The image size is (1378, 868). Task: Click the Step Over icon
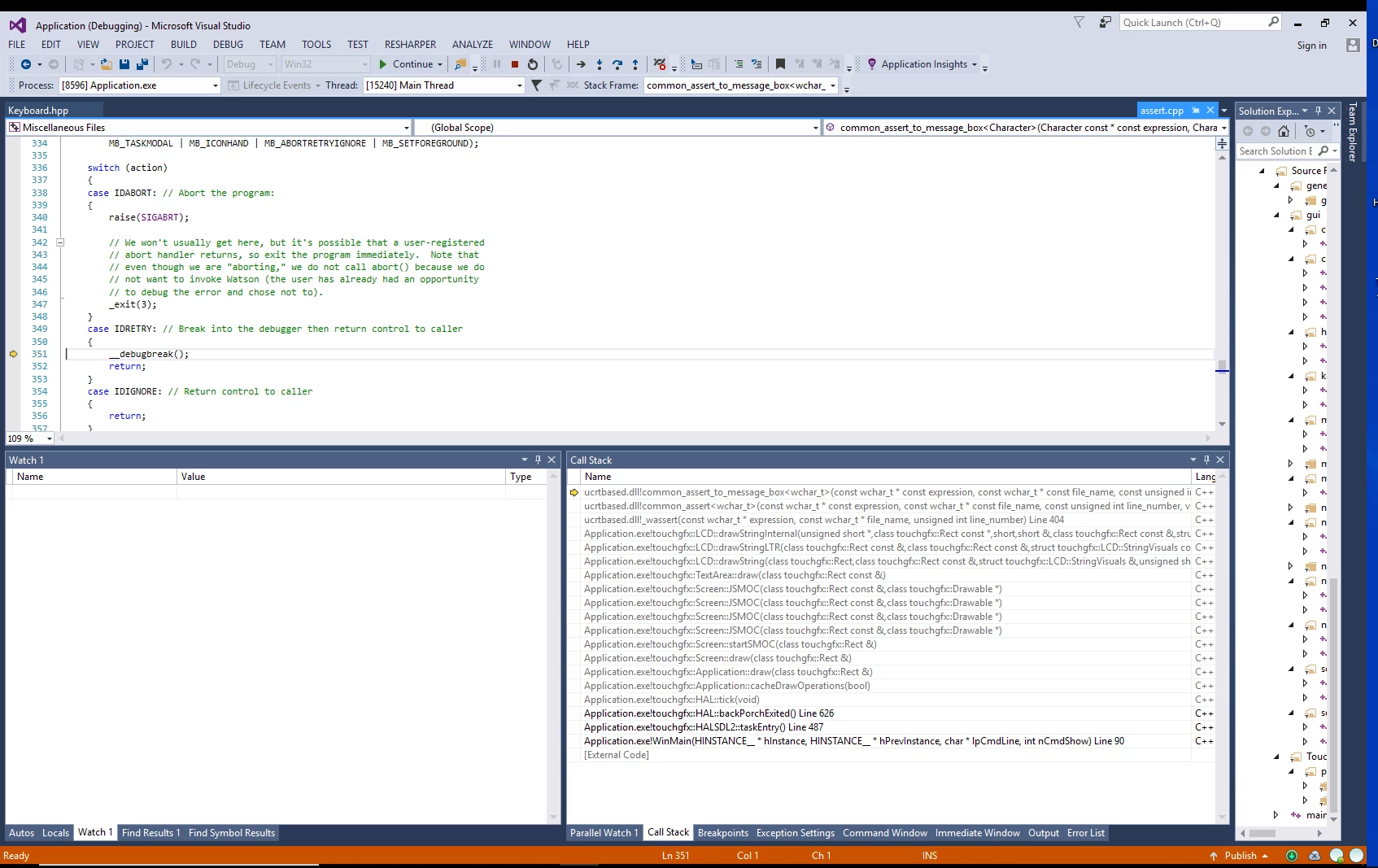[617, 64]
